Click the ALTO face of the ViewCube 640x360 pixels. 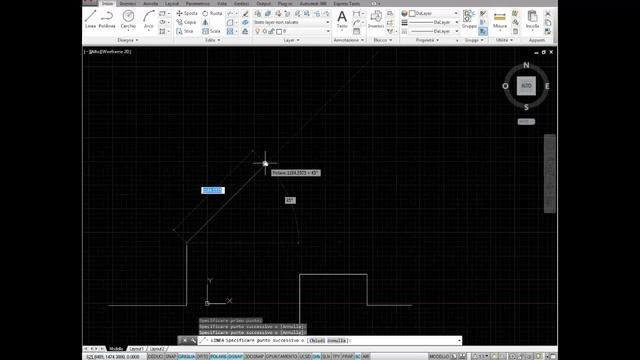pos(526,86)
